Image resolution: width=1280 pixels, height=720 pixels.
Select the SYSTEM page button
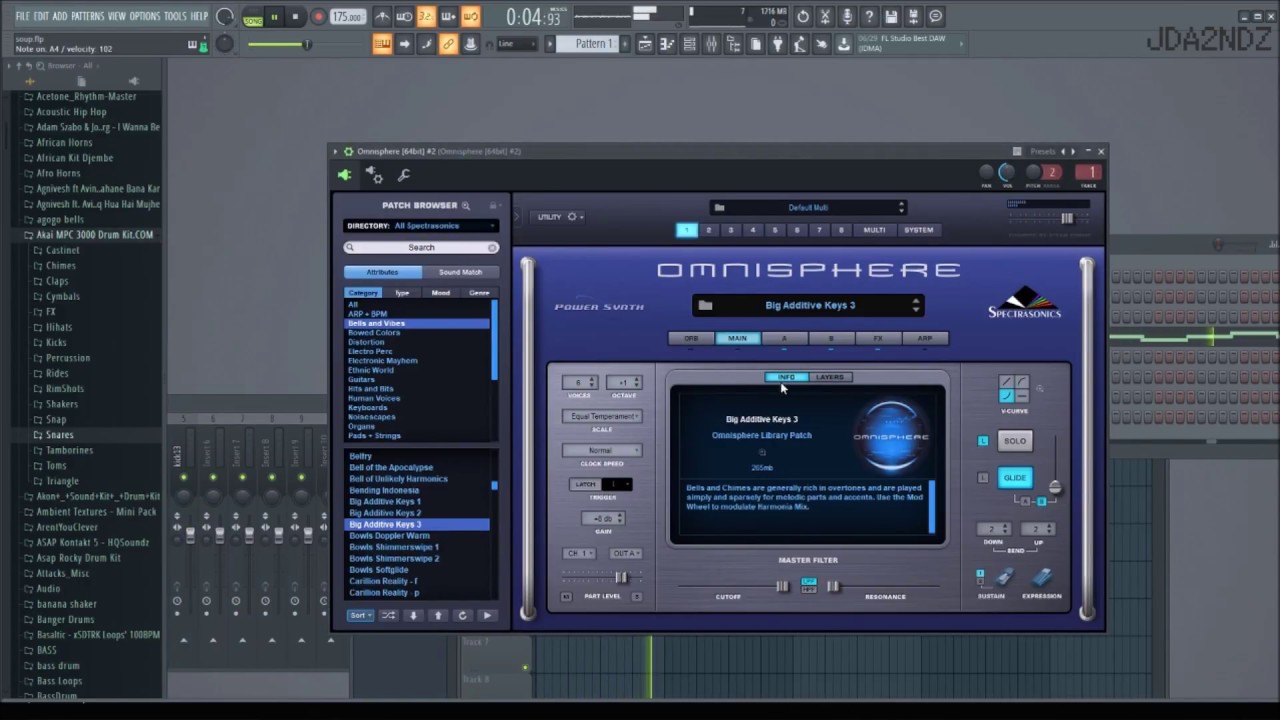[918, 230]
